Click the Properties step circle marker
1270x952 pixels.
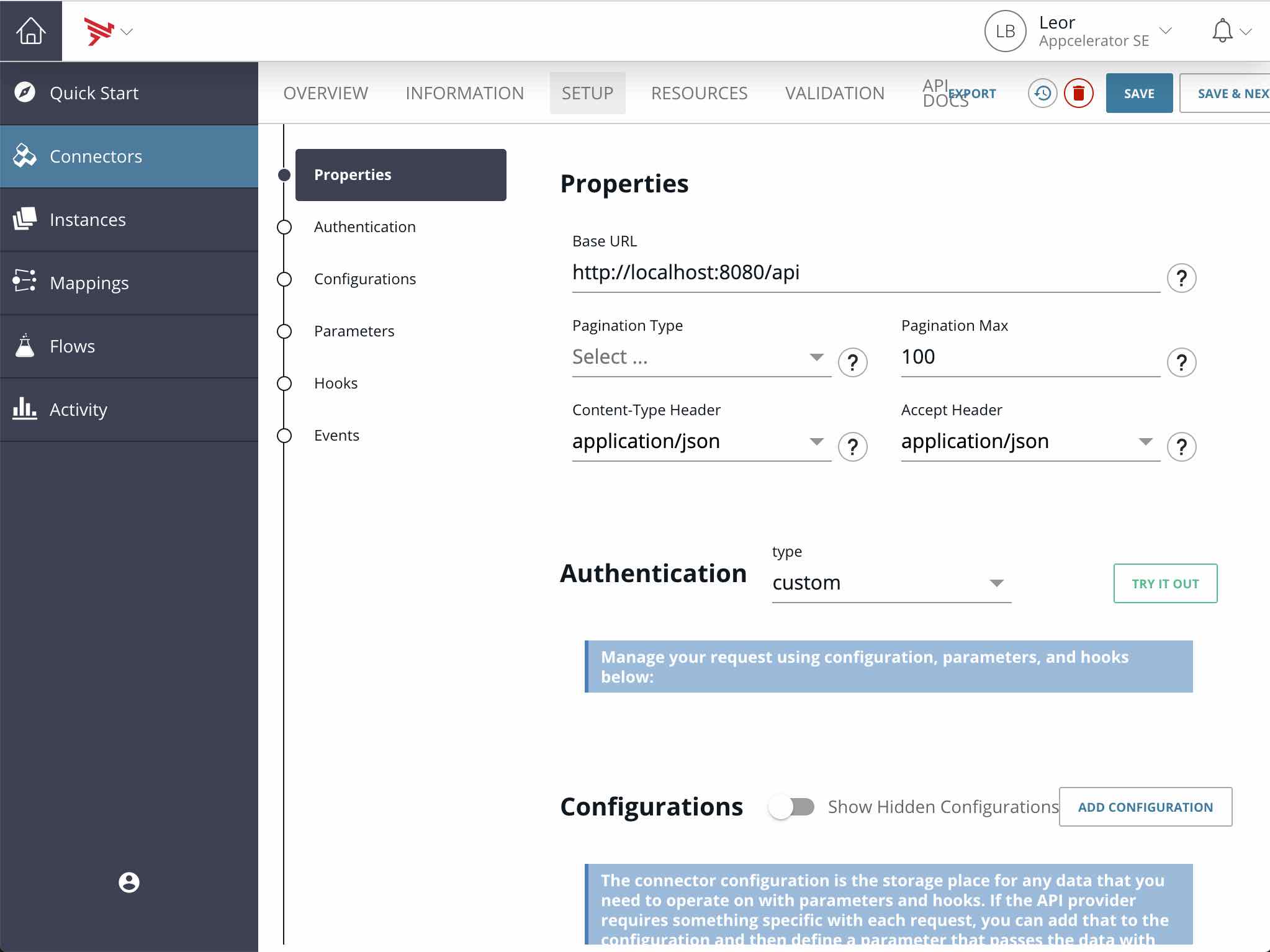pos(284,175)
